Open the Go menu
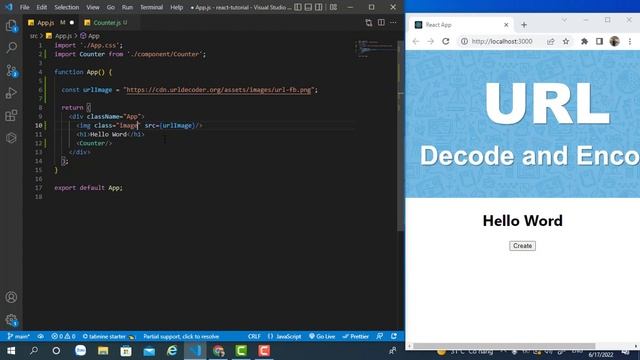Screen dimensions: 640x360 point(111,7)
